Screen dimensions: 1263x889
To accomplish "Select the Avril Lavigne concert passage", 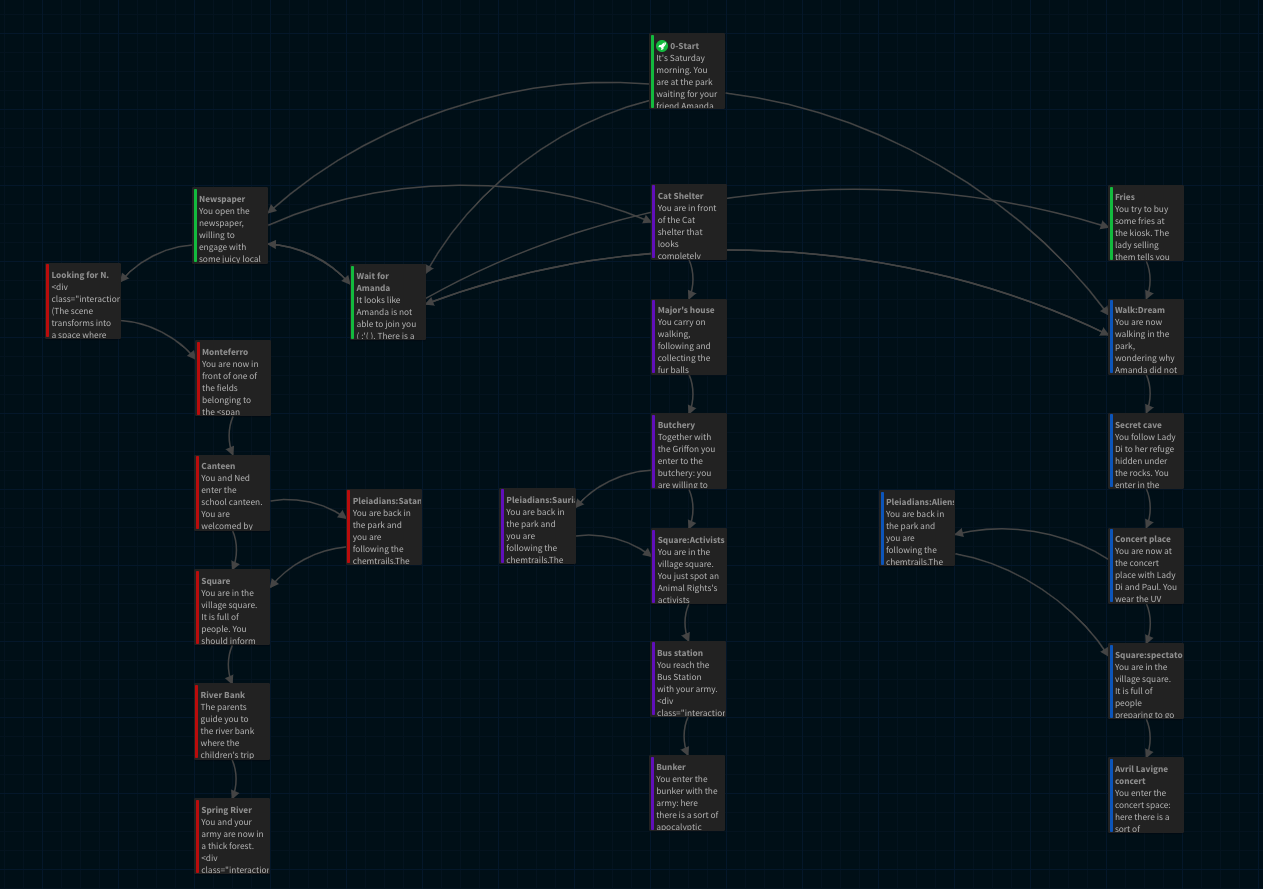I will point(1146,795).
